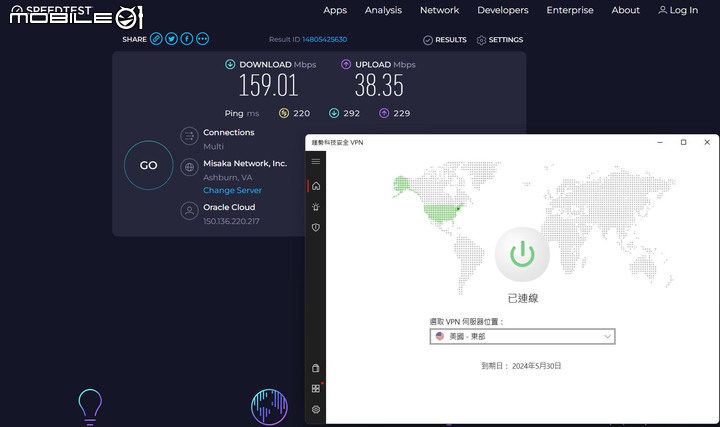Click the Connections mode icon
The height and width of the screenshot is (427, 720).
(189, 136)
